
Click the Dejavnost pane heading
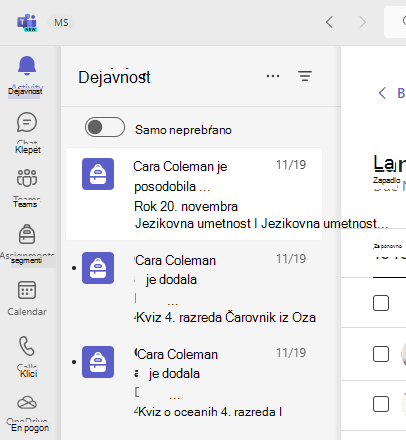coord(114,77)
